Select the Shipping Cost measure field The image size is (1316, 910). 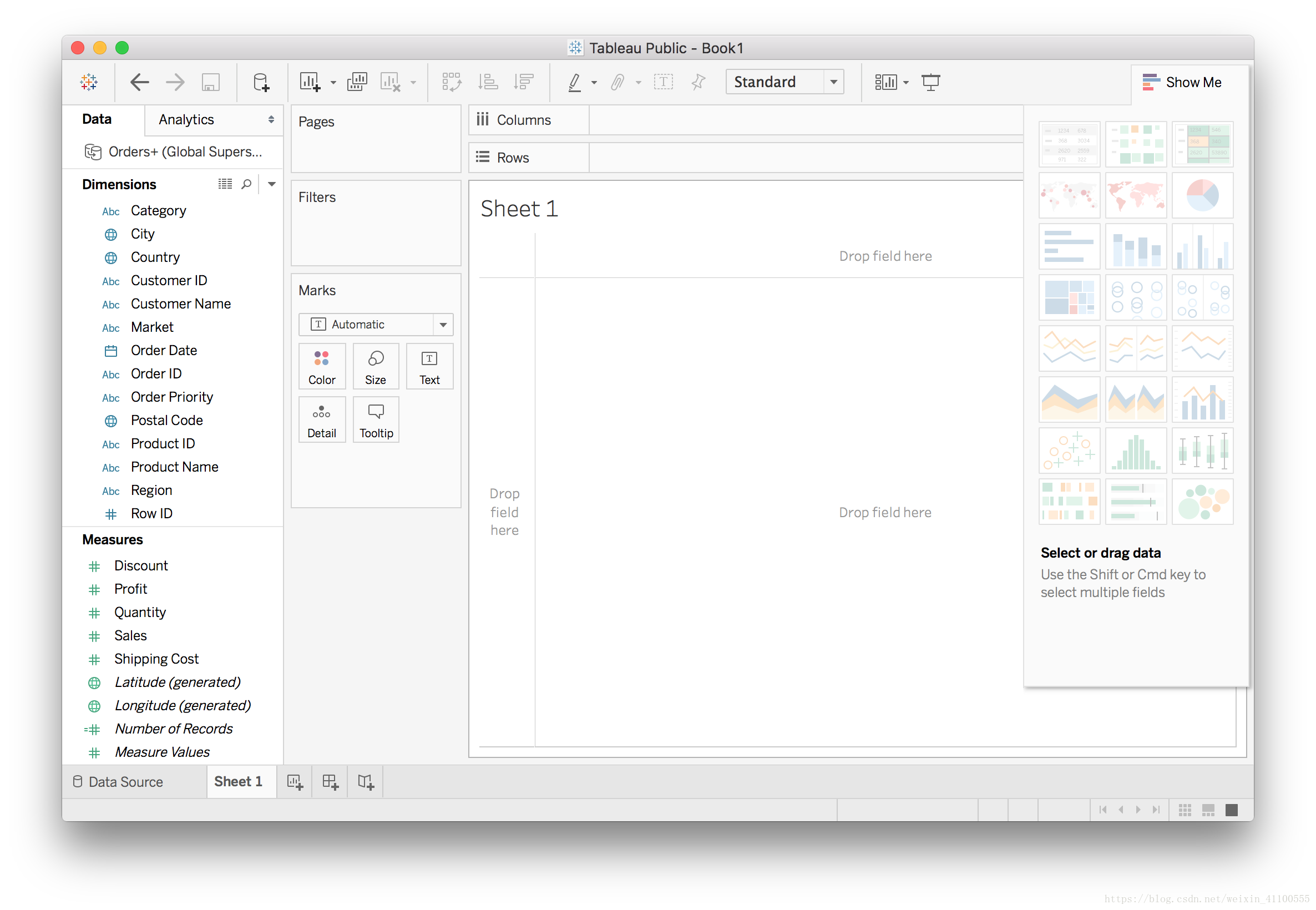pos(156,660)
